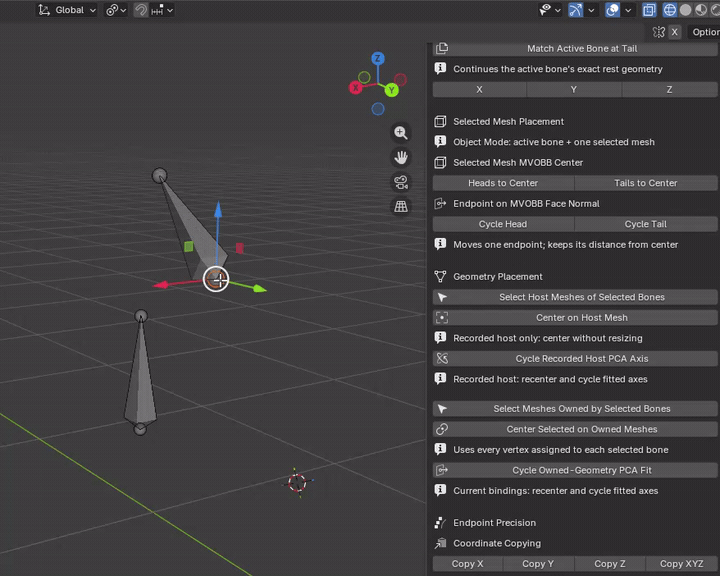Image resolution: width=720 pixels, height=576 pixels.
Task: Click the Selected Mesh MVOBB Center icon
Action: point(440,162)
